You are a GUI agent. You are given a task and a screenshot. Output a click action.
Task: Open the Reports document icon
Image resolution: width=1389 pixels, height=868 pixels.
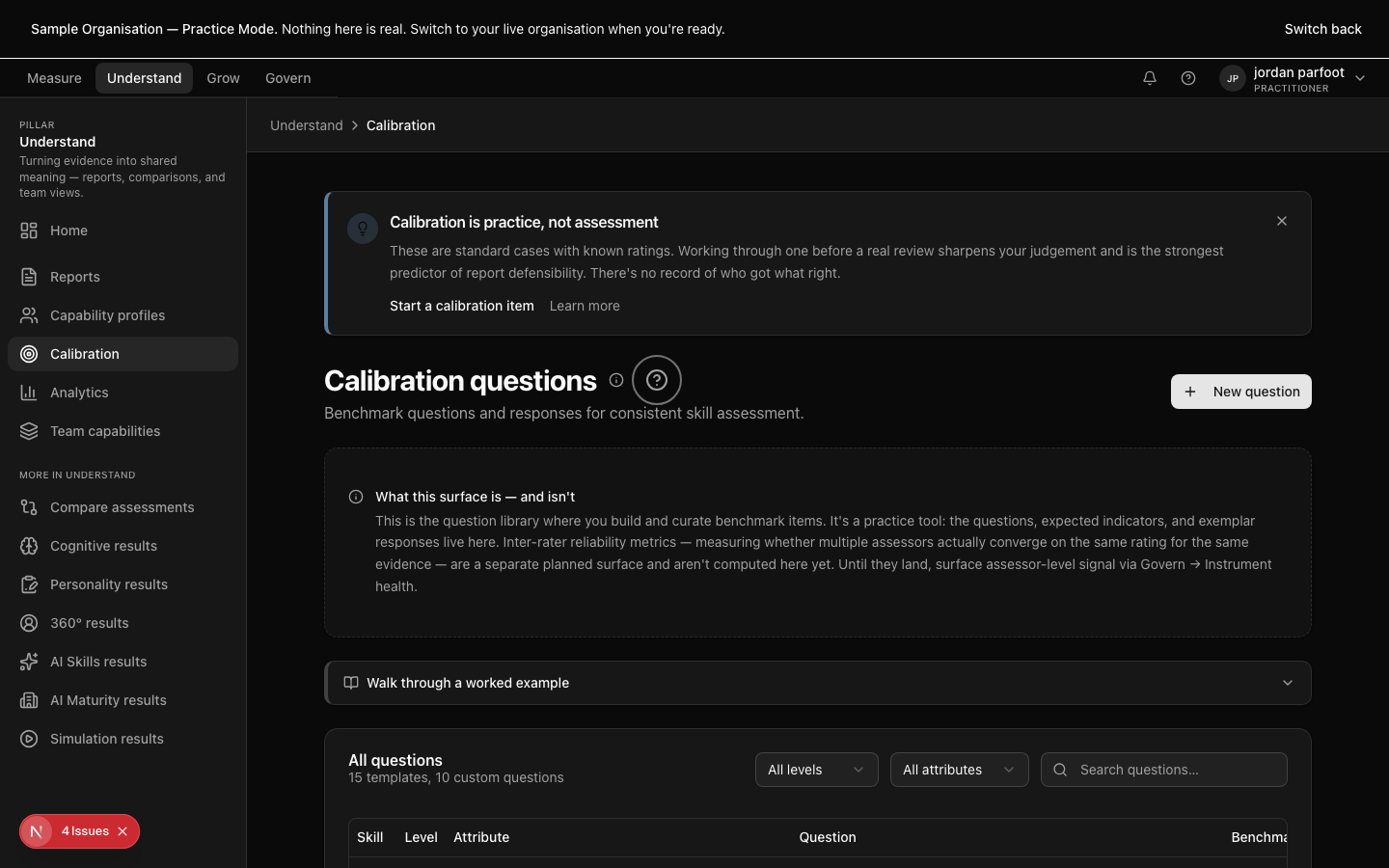pos(29,277)
